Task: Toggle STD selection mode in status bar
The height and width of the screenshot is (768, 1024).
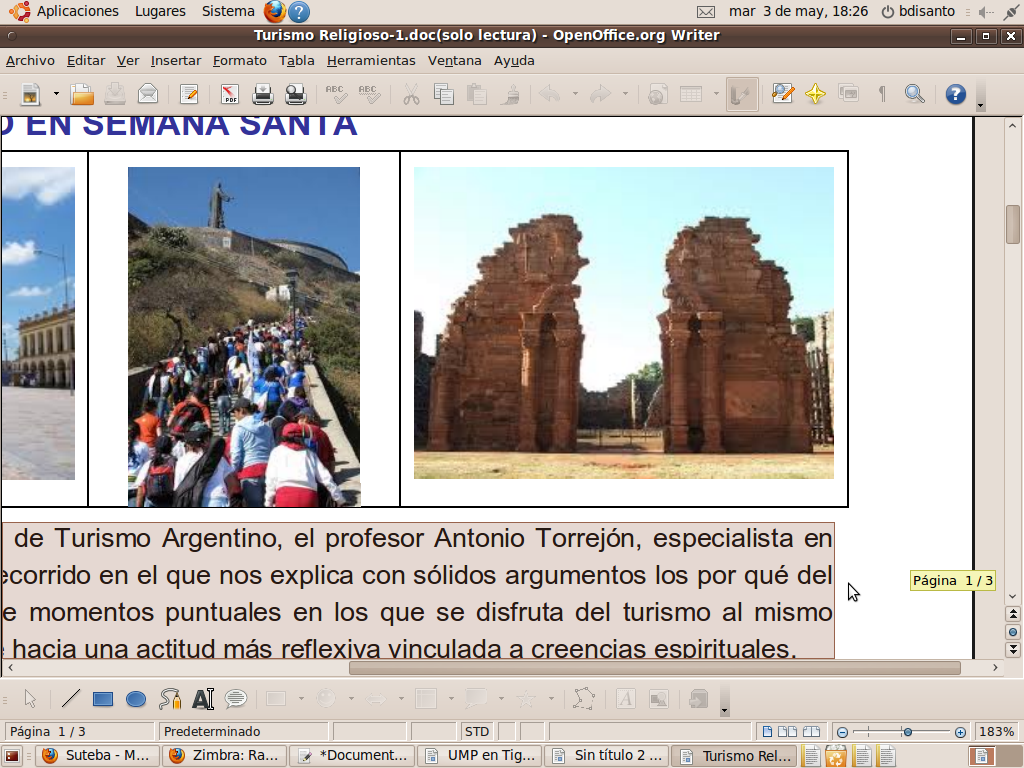Action: pyautogui.click(x=476, y=731)
